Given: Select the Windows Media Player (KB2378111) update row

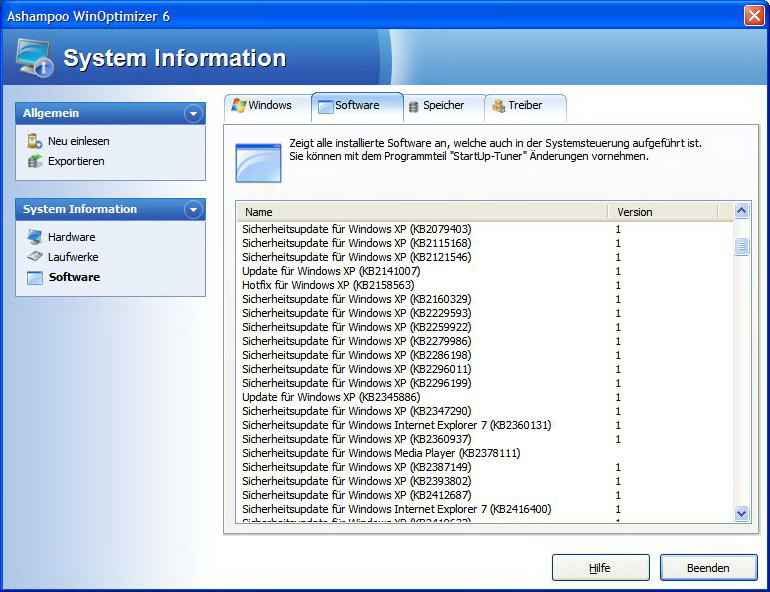Looking at the screenshot, I should point(381,453).
